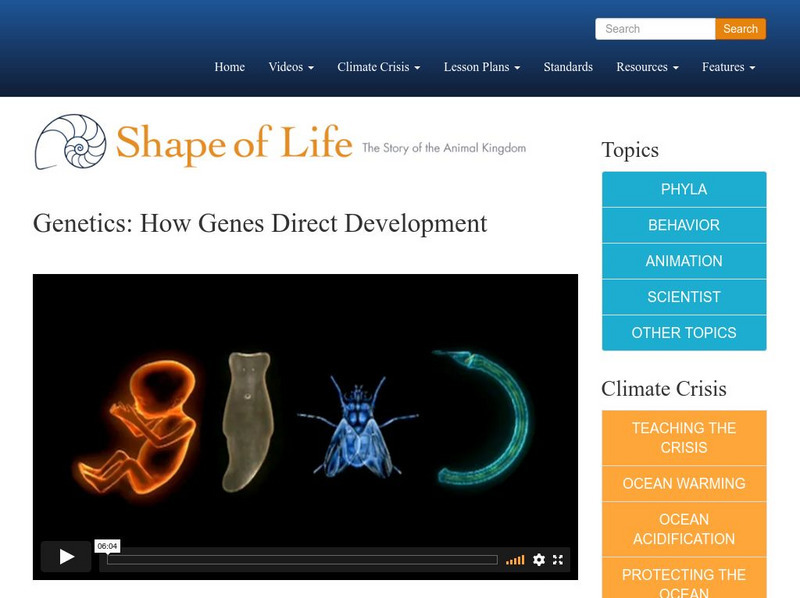
Task: Select the SCIENTIST topic
Action: coord(684,296)
